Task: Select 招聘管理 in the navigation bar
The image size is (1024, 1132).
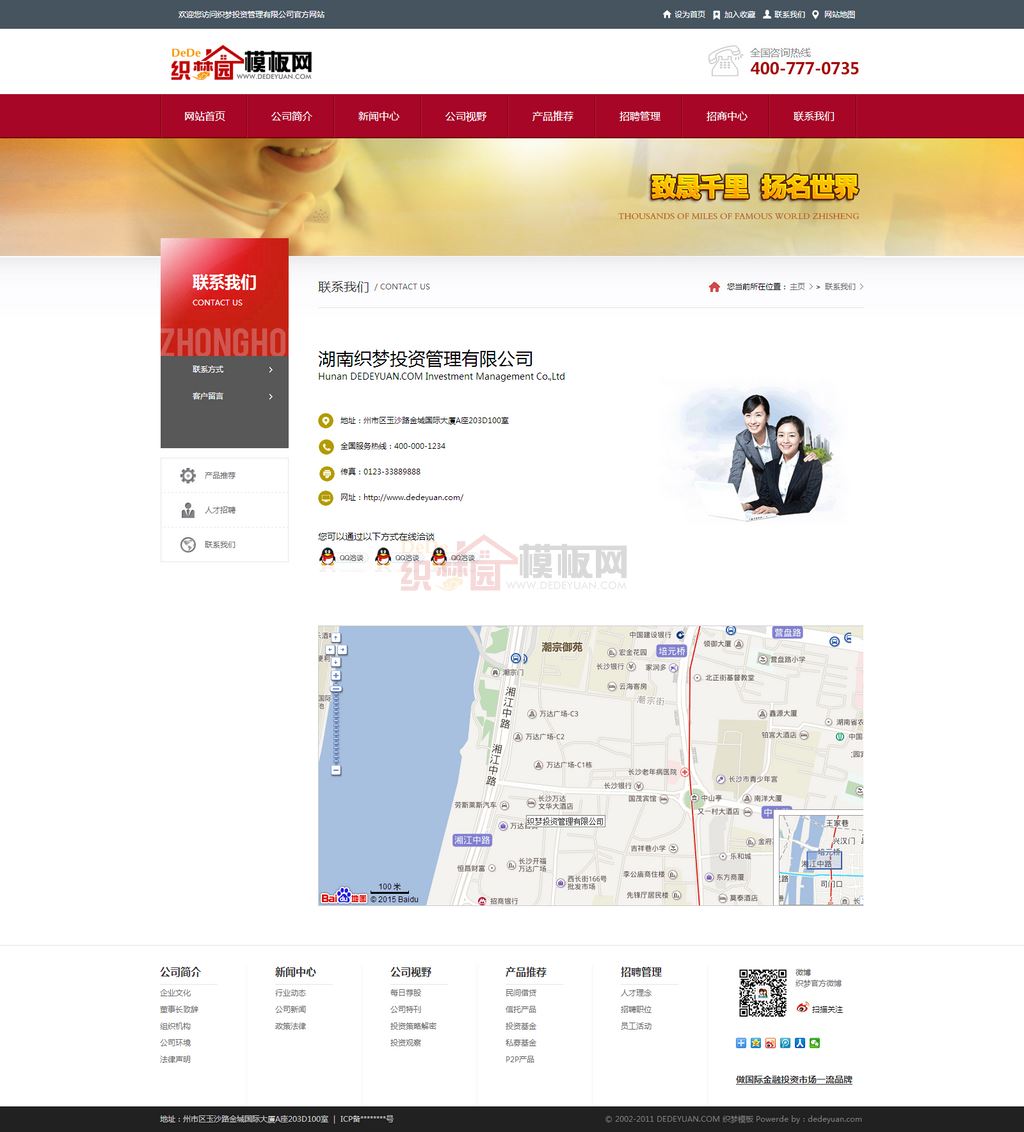Action: click(x=640, y=116)
